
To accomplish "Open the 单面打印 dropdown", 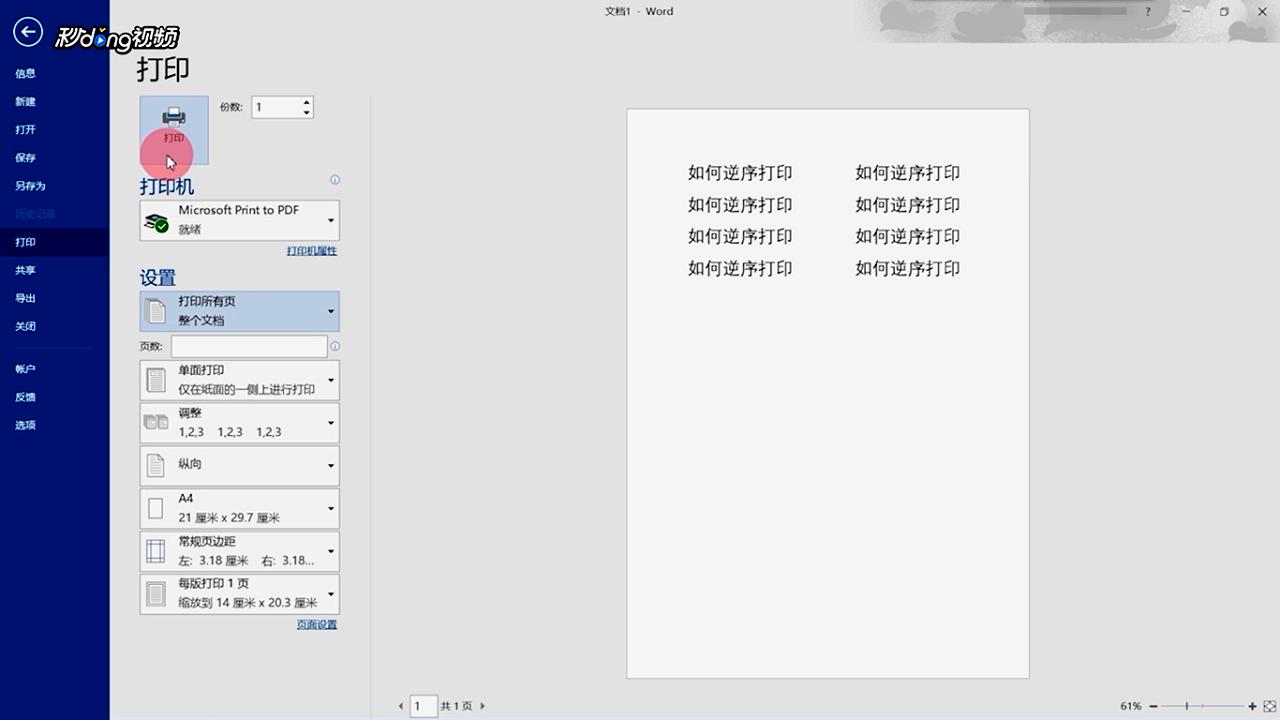I will (239, 380).
